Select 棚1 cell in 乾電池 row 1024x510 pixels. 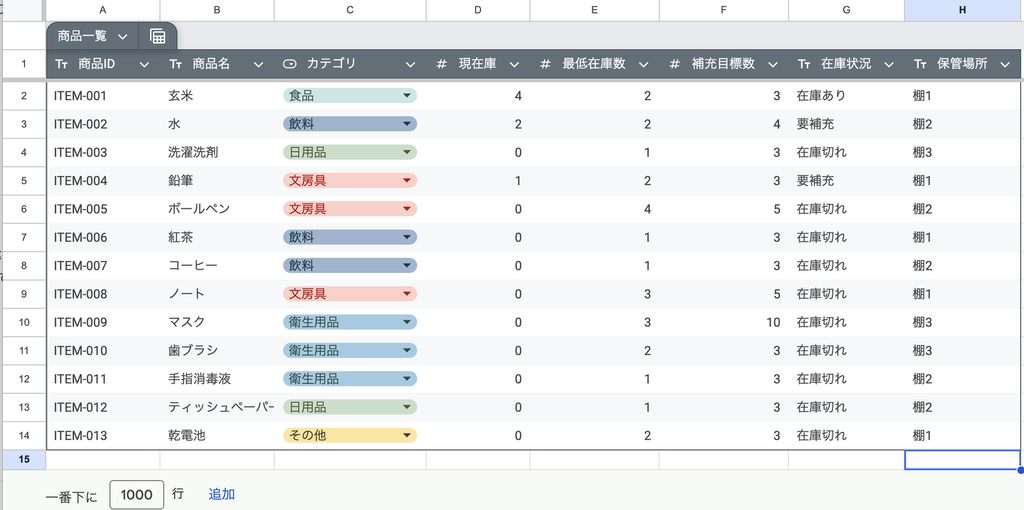click(963, 436)
